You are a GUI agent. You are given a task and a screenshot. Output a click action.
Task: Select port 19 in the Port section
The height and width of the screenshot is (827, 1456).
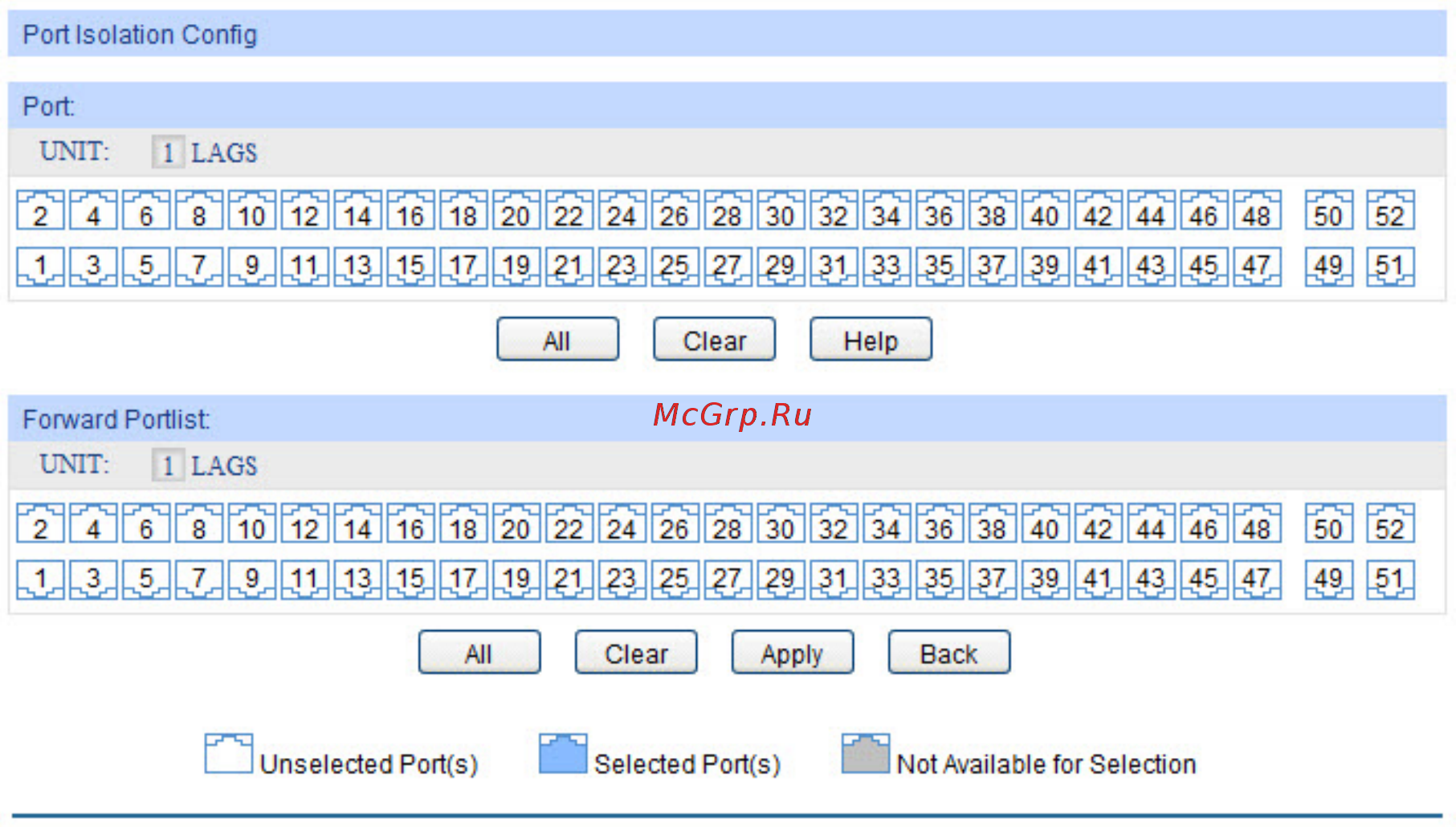(516, 267)
